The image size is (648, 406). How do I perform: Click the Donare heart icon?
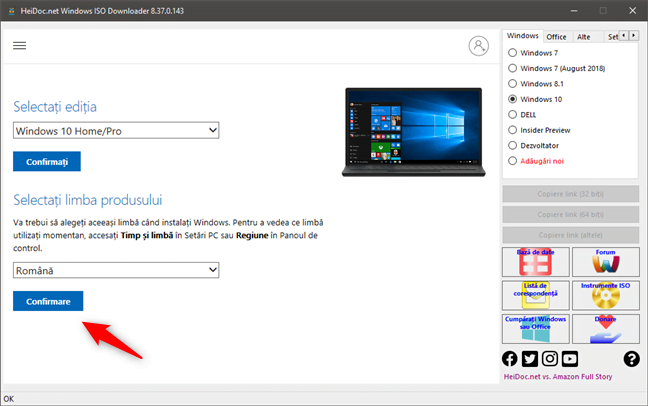click(x=605, y=329)
